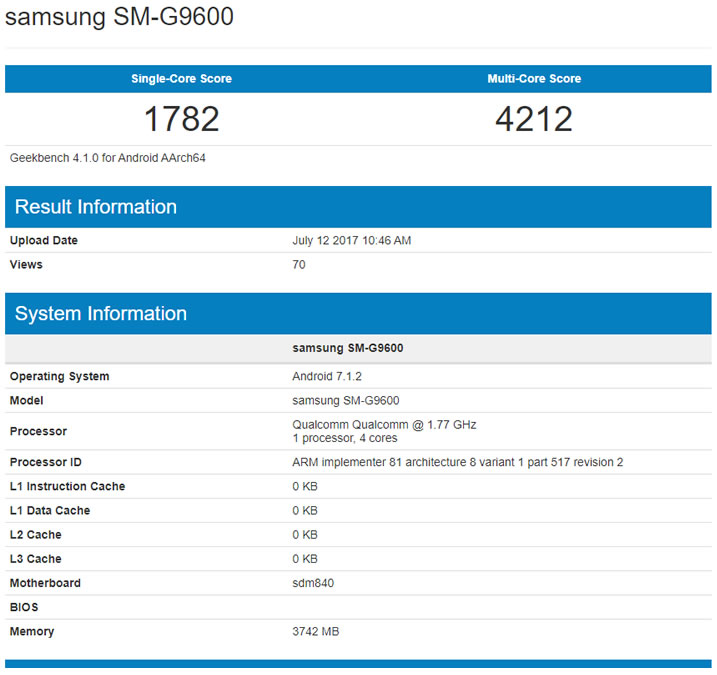The width and height of the screenshot is (717, 675).
Task: Select the Single-Core Score header
Action: pos(182,79)
